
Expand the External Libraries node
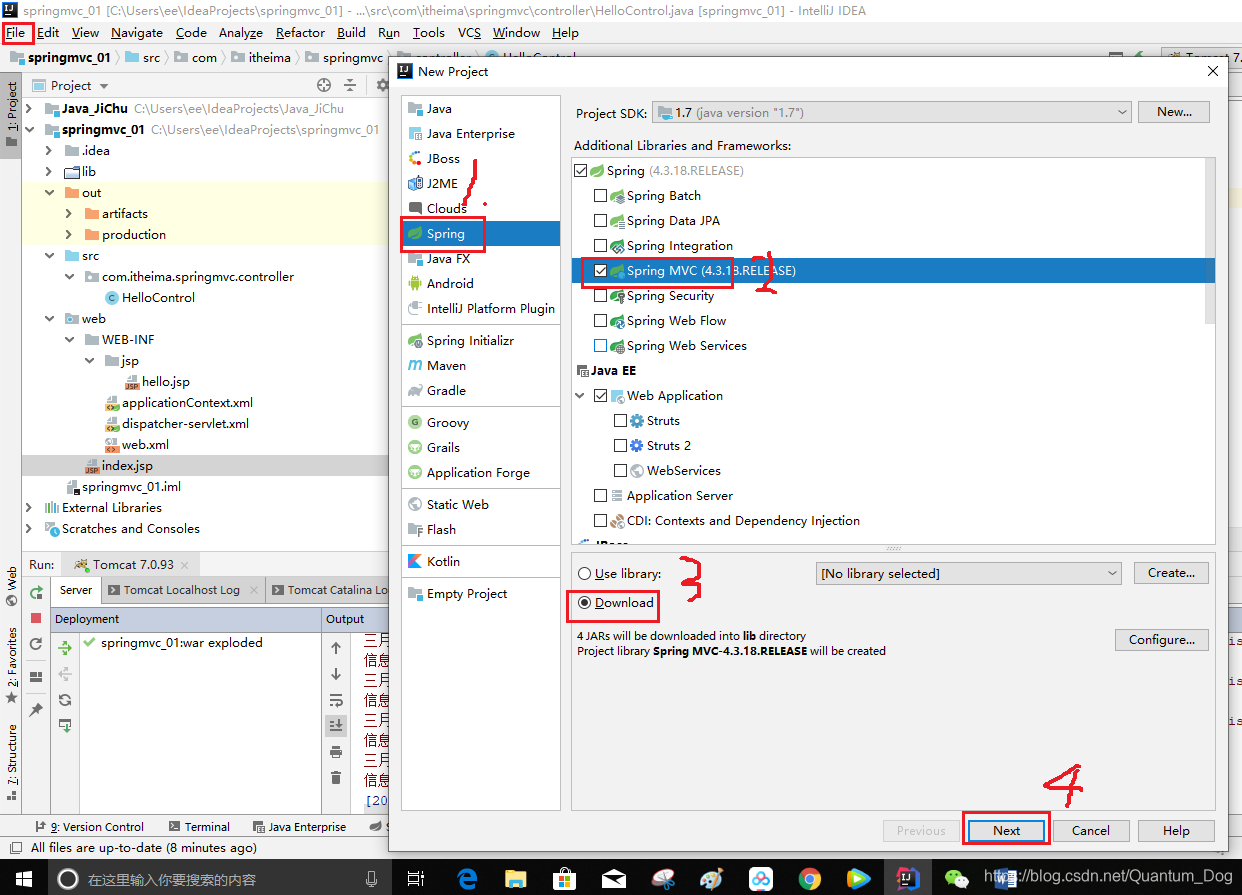[x=29, y=508]
